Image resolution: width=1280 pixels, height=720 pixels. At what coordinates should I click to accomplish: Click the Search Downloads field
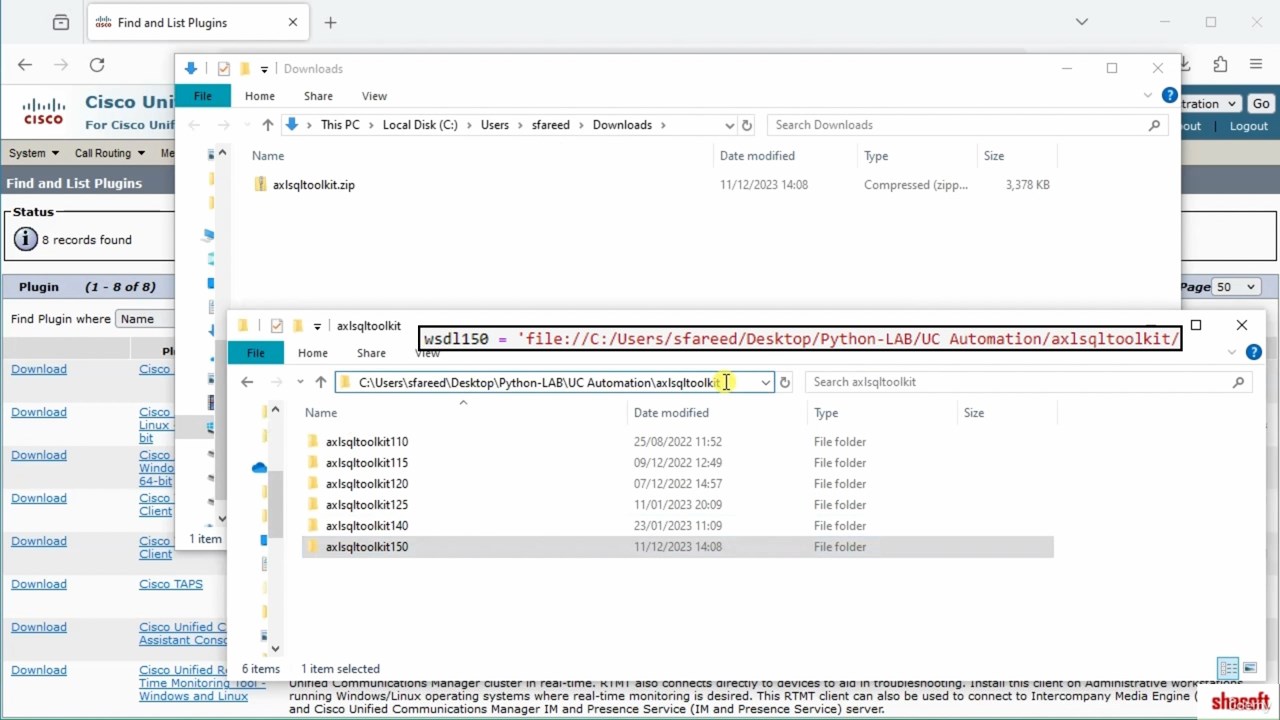click(967, 125)
